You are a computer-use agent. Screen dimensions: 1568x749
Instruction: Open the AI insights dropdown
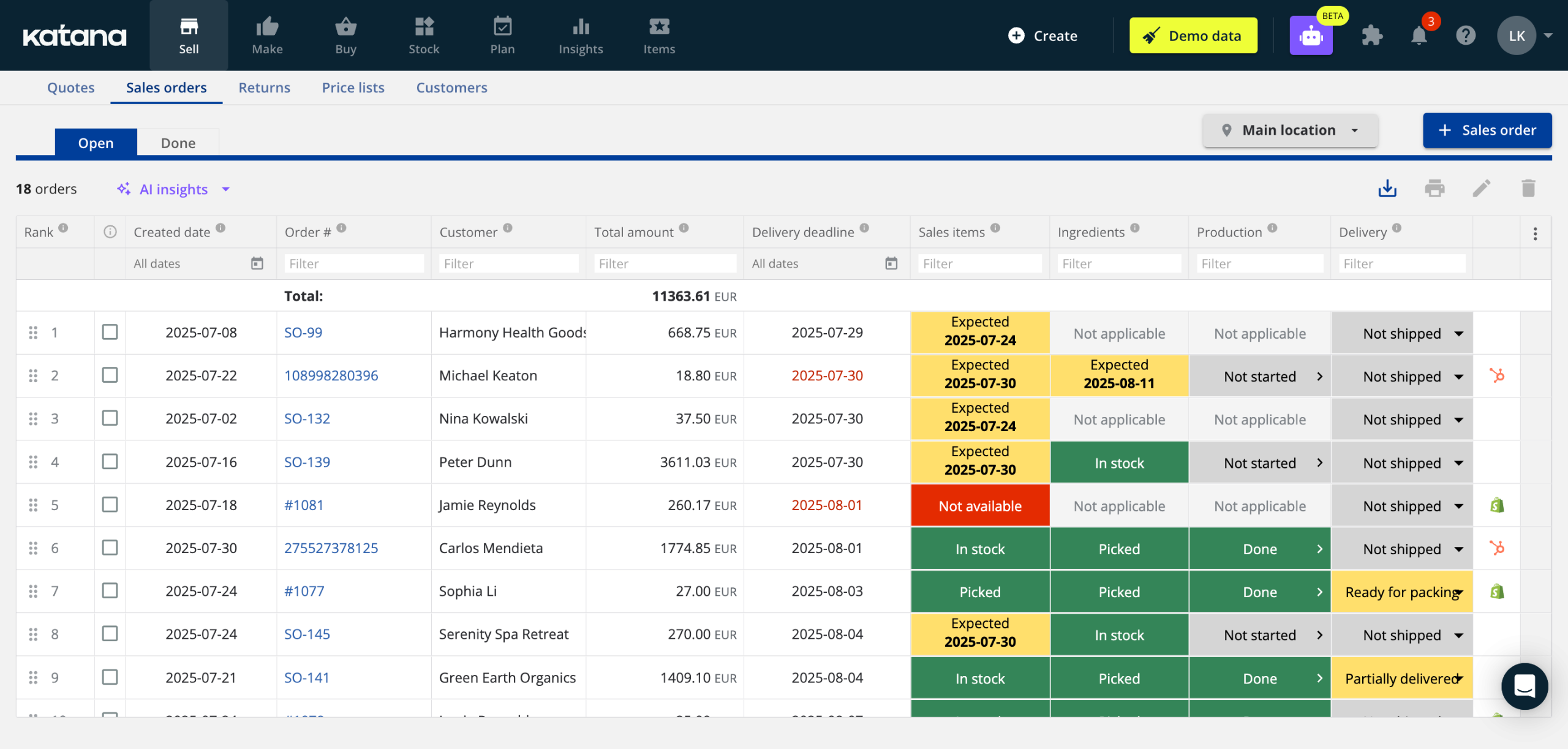[175, 189]
